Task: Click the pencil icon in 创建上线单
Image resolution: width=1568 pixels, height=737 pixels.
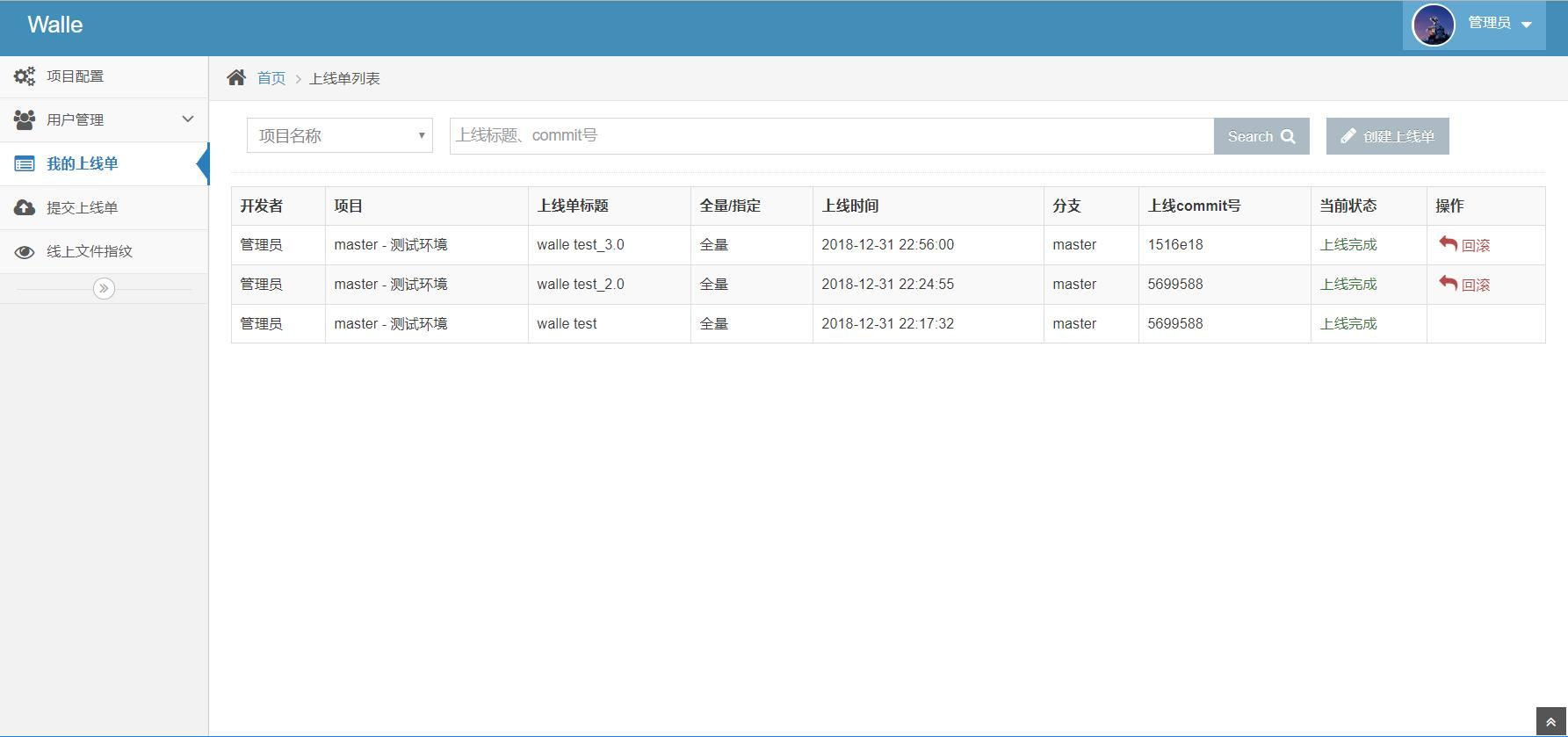Action: coord(1348,135)
